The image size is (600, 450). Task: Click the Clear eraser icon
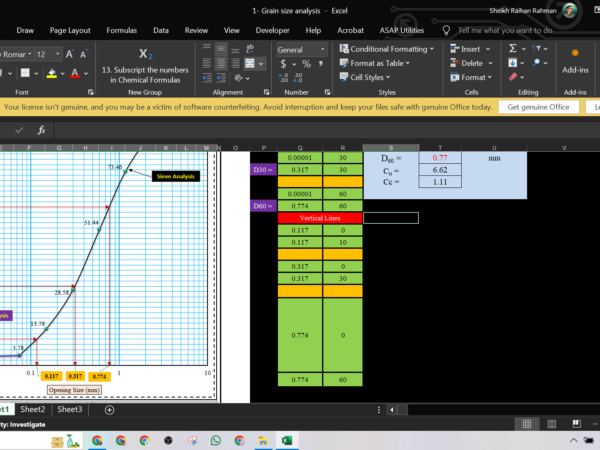click(x=513, y=77)
